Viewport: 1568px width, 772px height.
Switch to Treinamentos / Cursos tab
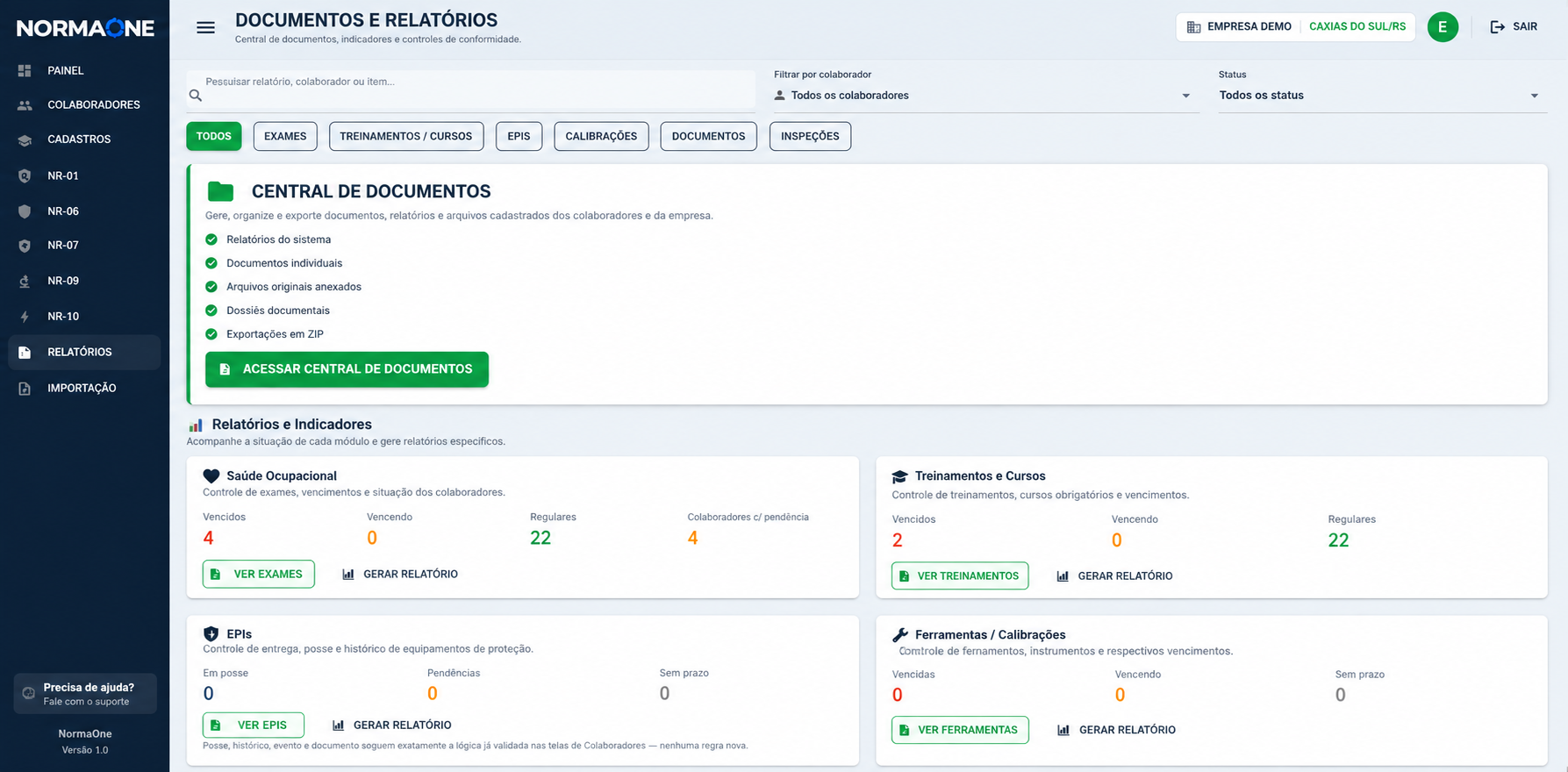coord(406,136)
